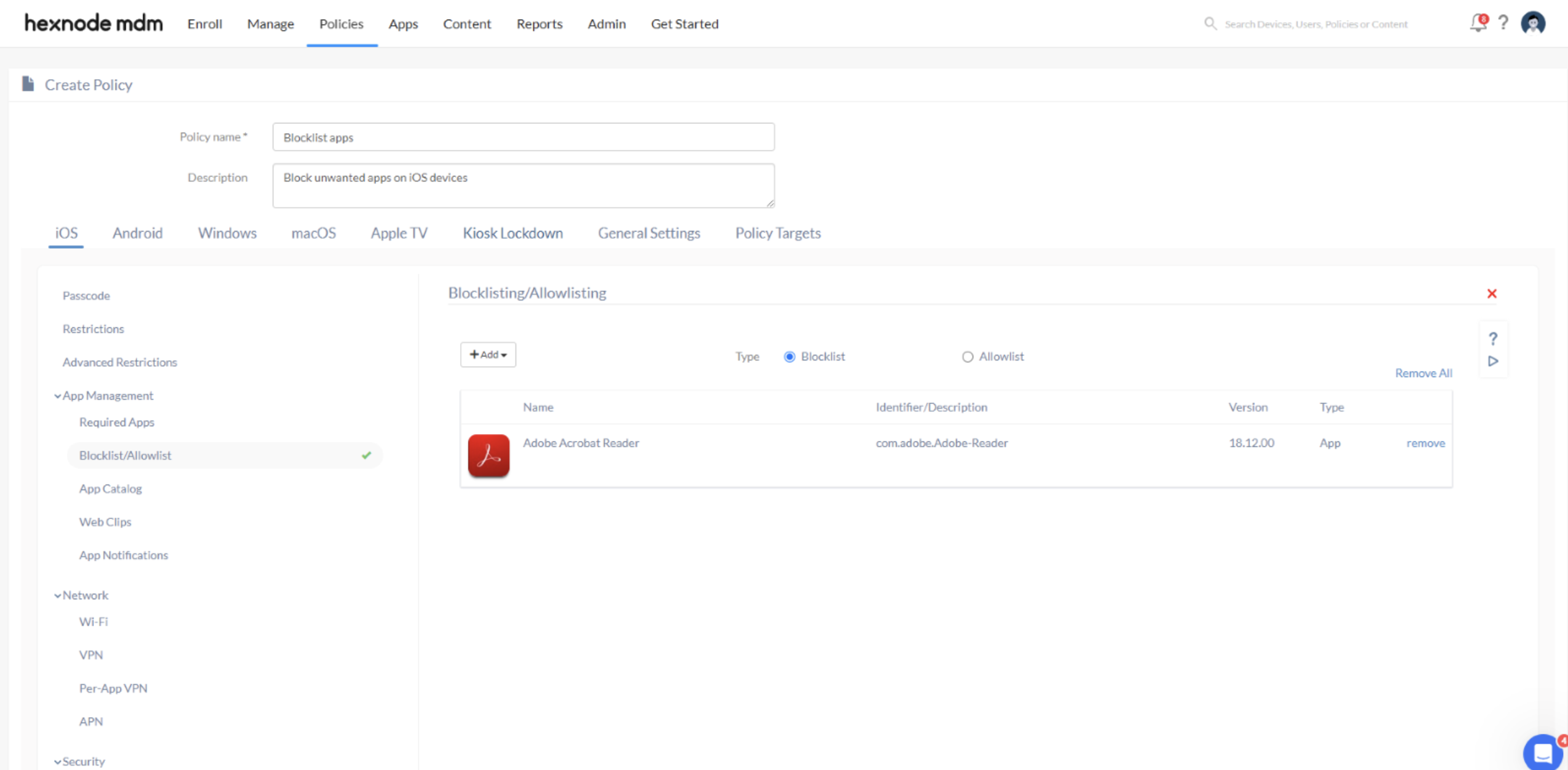
Task: Expand the App Management section
Action: point(106,395)
